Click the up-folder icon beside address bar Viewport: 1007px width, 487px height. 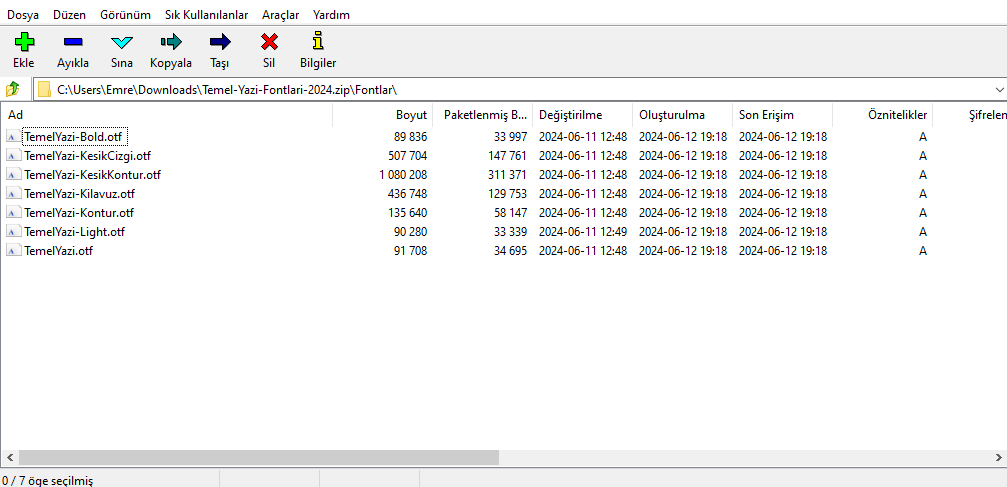tap(14, 90)
